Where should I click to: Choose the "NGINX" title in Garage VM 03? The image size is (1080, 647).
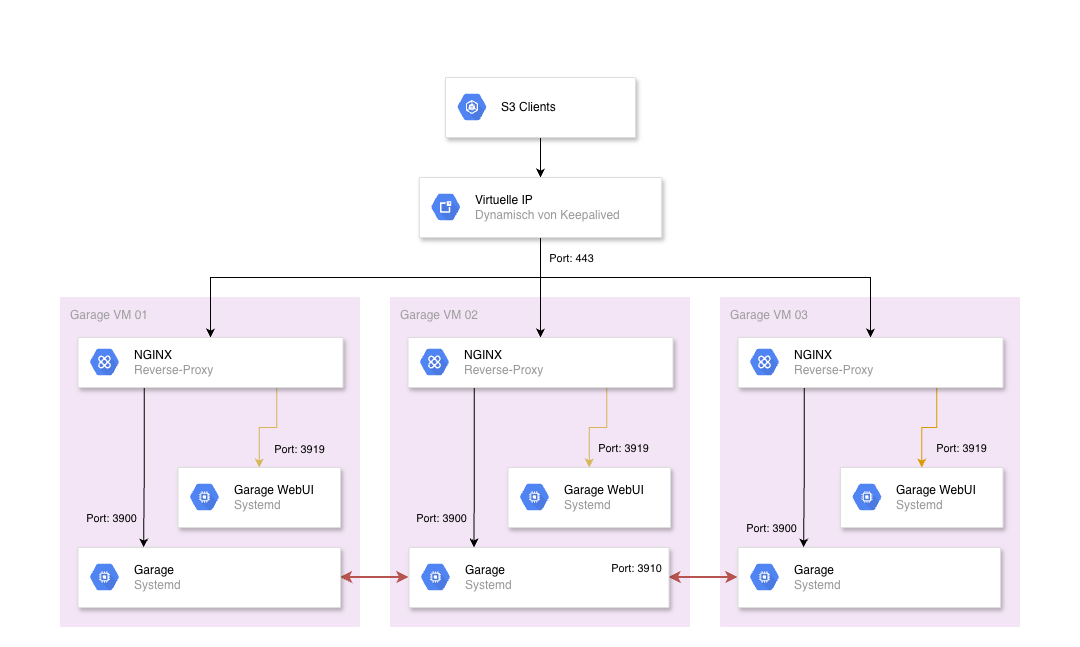813,355
